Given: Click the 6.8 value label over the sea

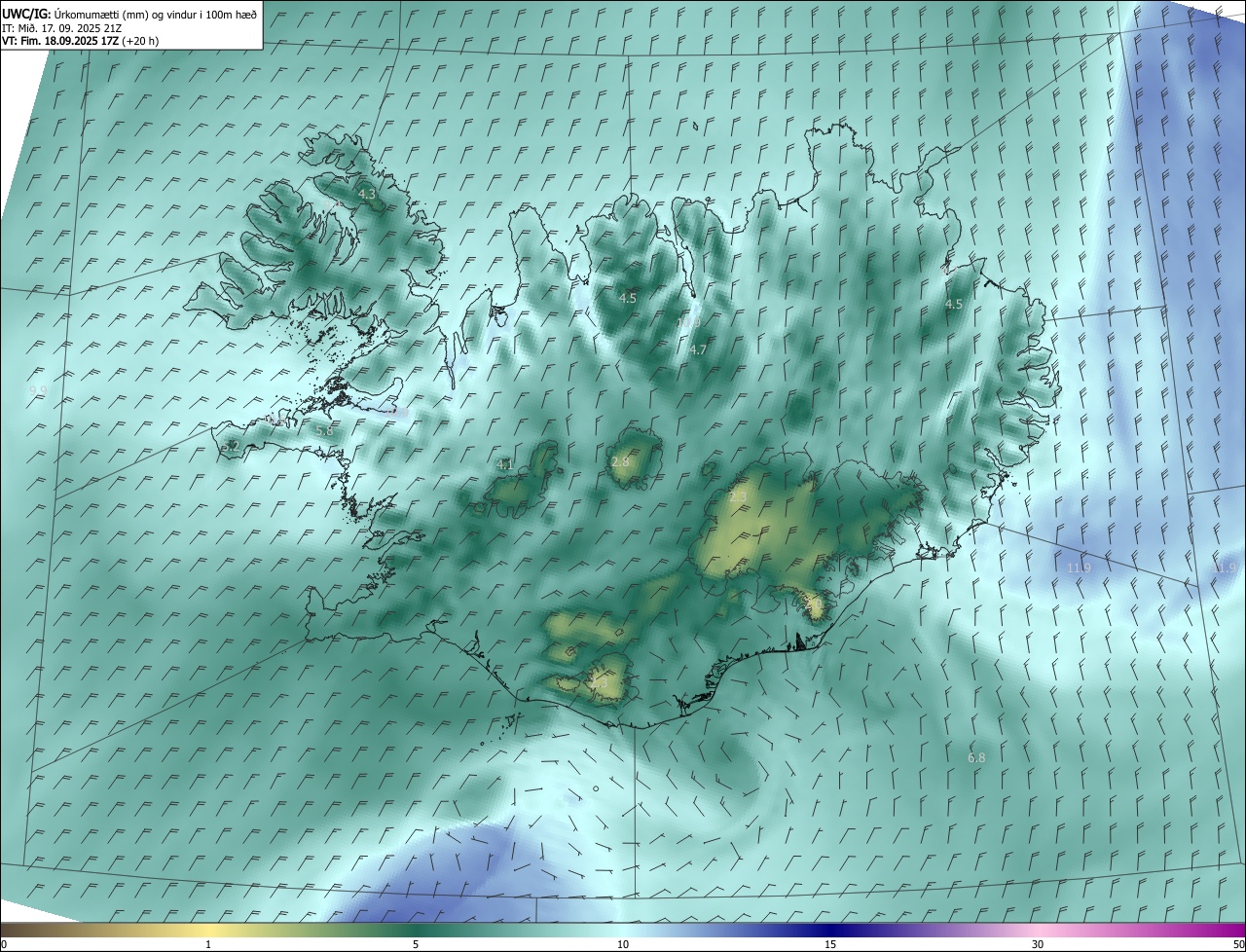Looking at the screenshot, I should pyautogui.click(x=976, y=757).
